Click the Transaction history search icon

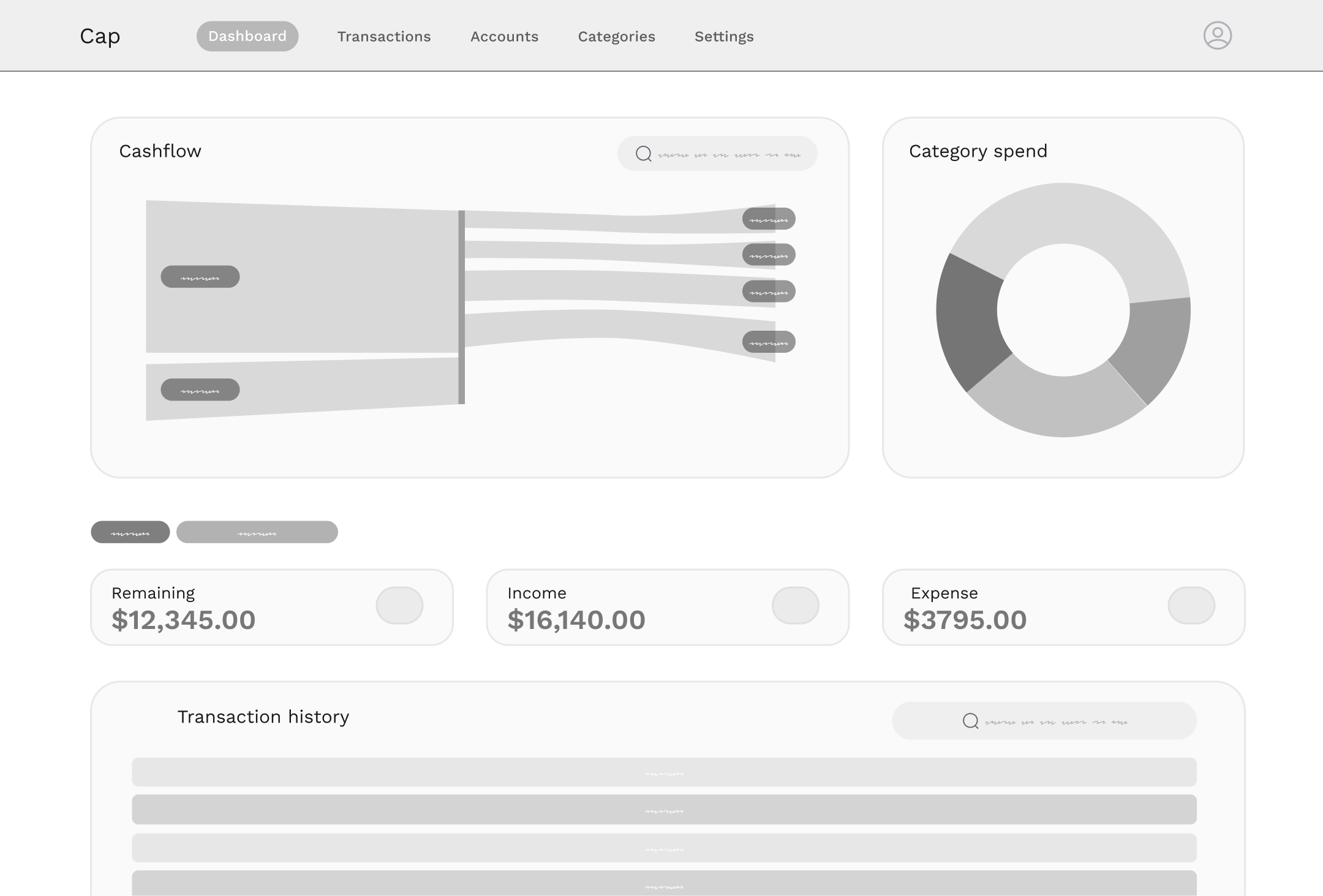tap(968, 720)
